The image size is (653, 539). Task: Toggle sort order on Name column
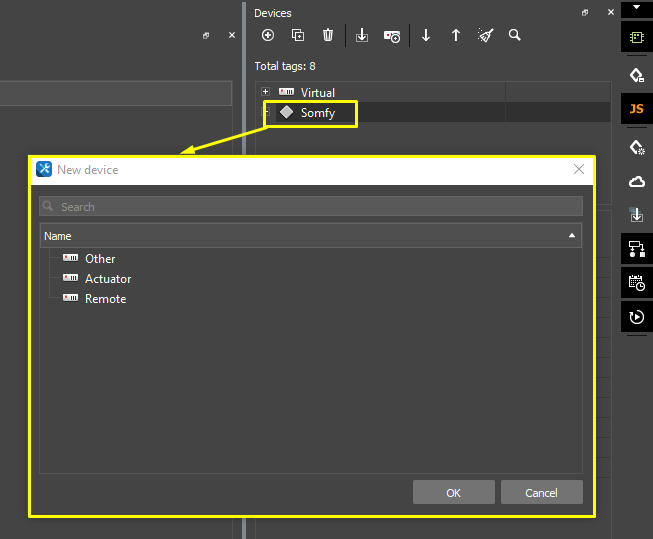tap(572, 236)
